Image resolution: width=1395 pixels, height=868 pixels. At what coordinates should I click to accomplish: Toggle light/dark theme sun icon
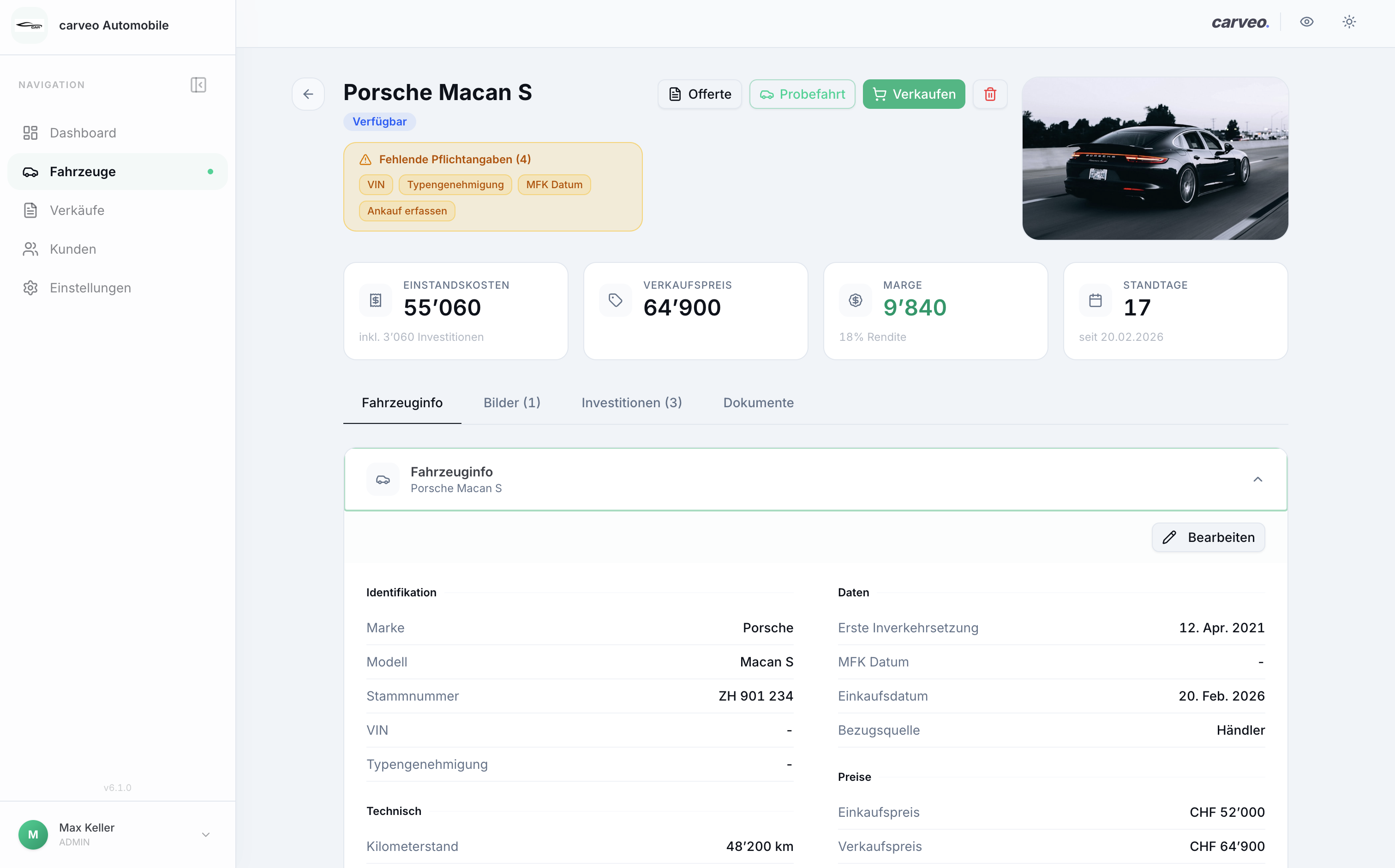[1349, 23]
